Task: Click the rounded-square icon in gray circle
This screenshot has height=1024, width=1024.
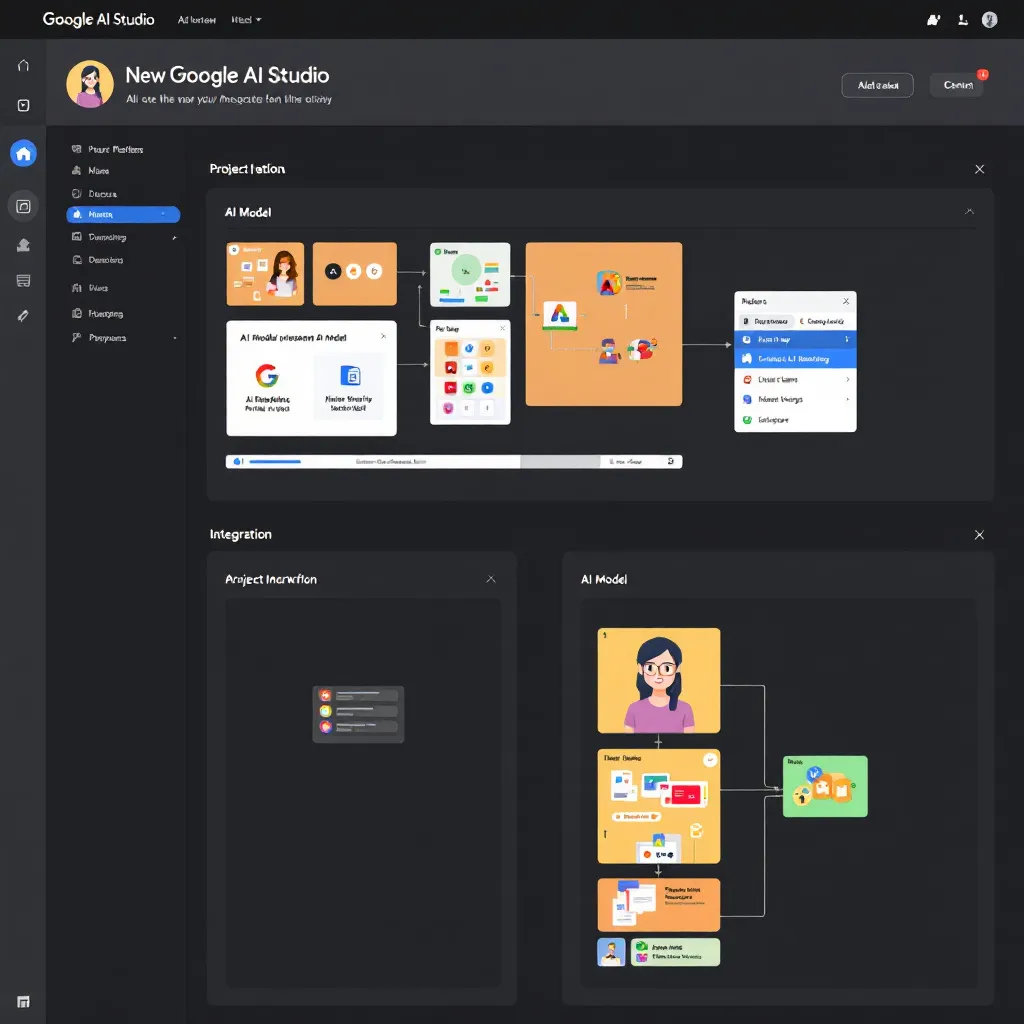Action: point(24,206)
